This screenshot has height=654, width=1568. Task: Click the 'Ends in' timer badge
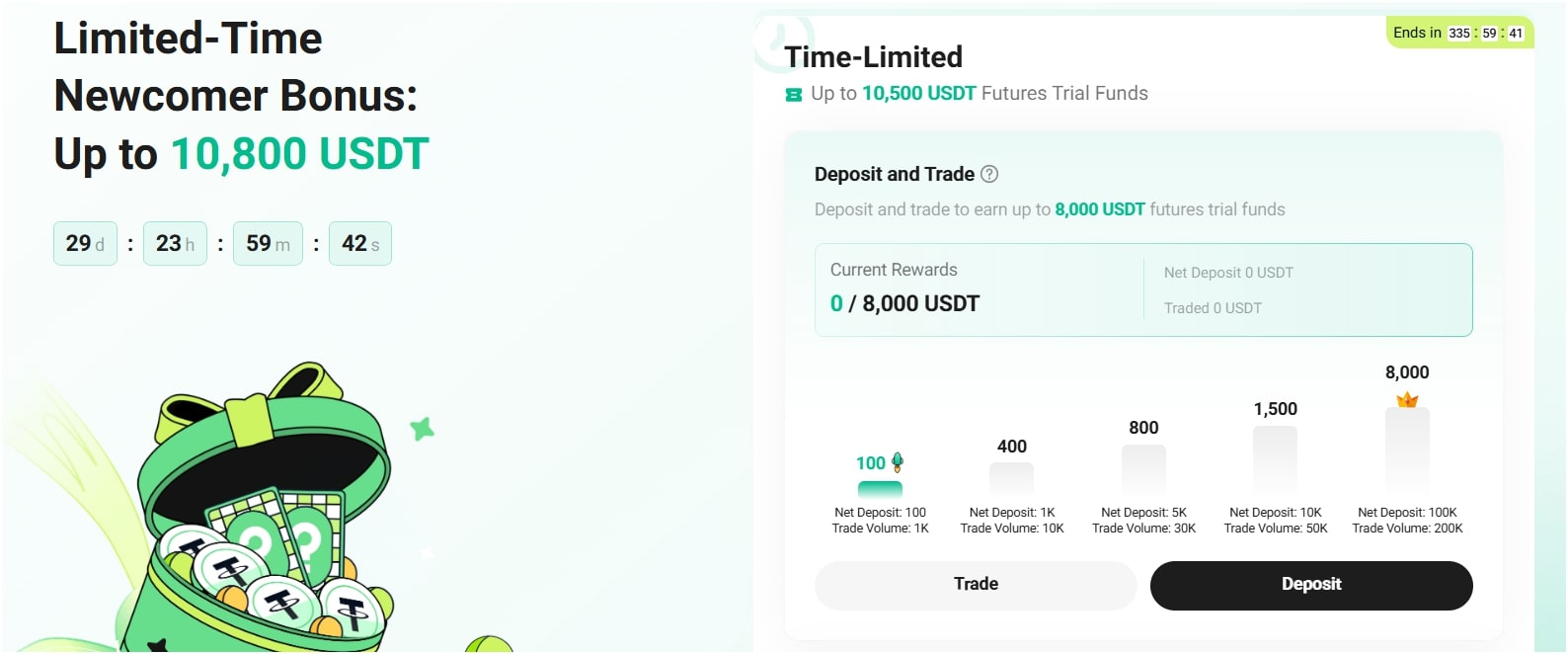point(1458,33)
